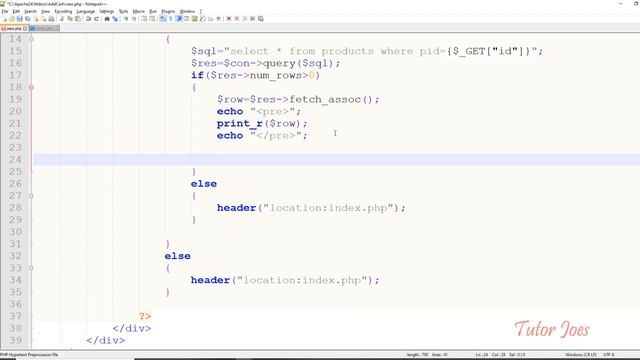Open the Encoding menu

63,11
